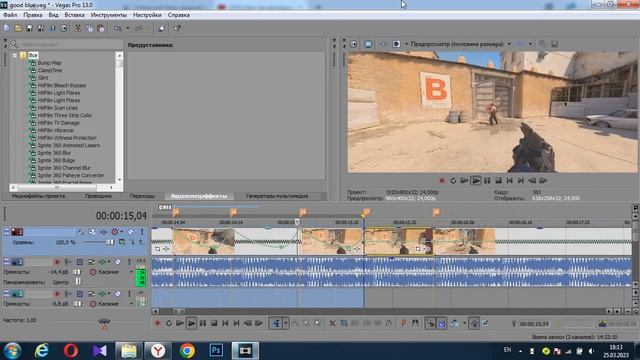Mute video track 1
640x360 pixels.
pyautogui.click(x=131, y=232)
